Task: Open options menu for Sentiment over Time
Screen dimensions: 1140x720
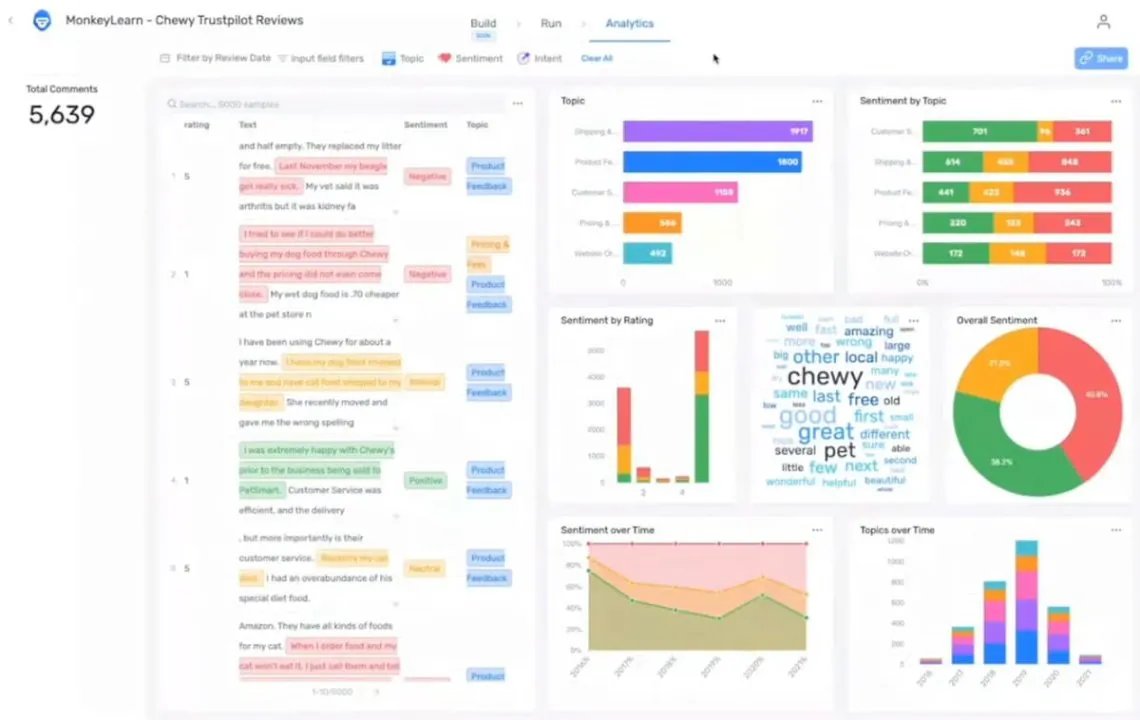Action: point(817,530)
